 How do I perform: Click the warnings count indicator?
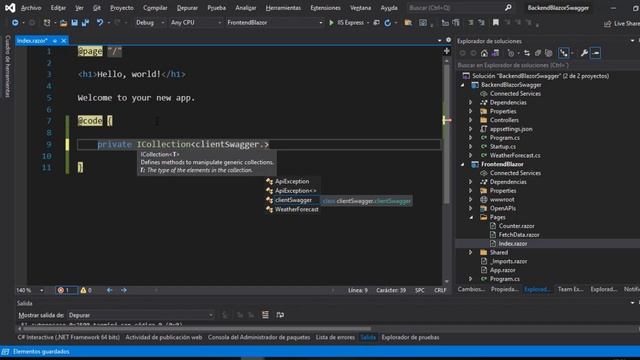pos(86,290)
